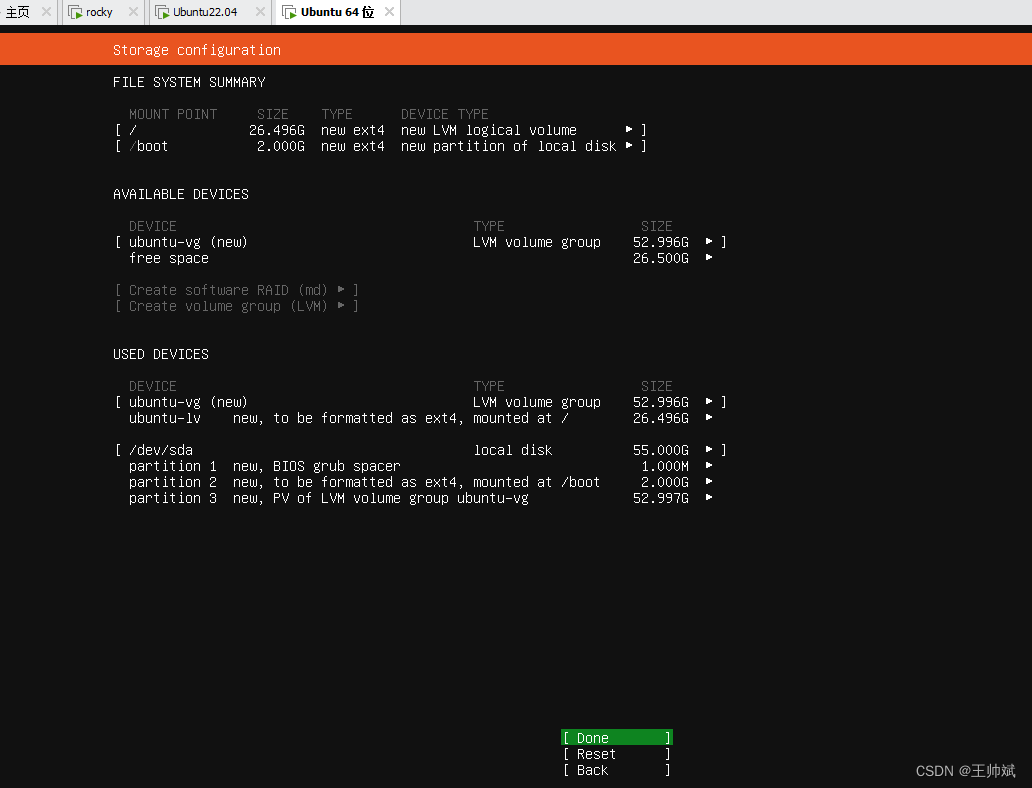Click the Ubuntu22.04 tab VM icon
This screenshot has width=1032, height=788.
163,12
